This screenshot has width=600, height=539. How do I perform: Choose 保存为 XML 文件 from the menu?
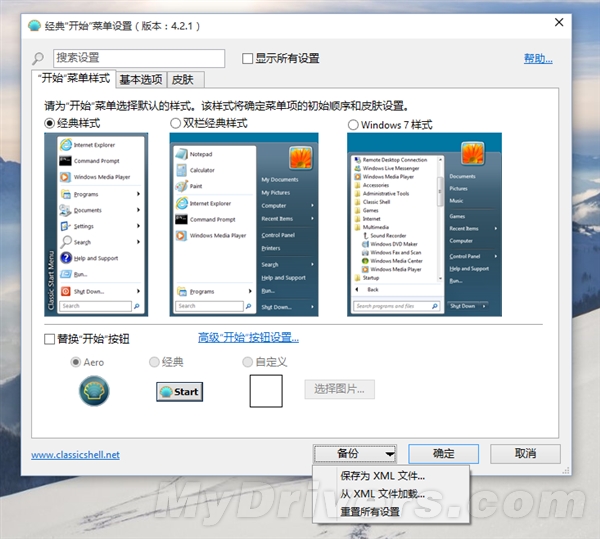[382, 476]
